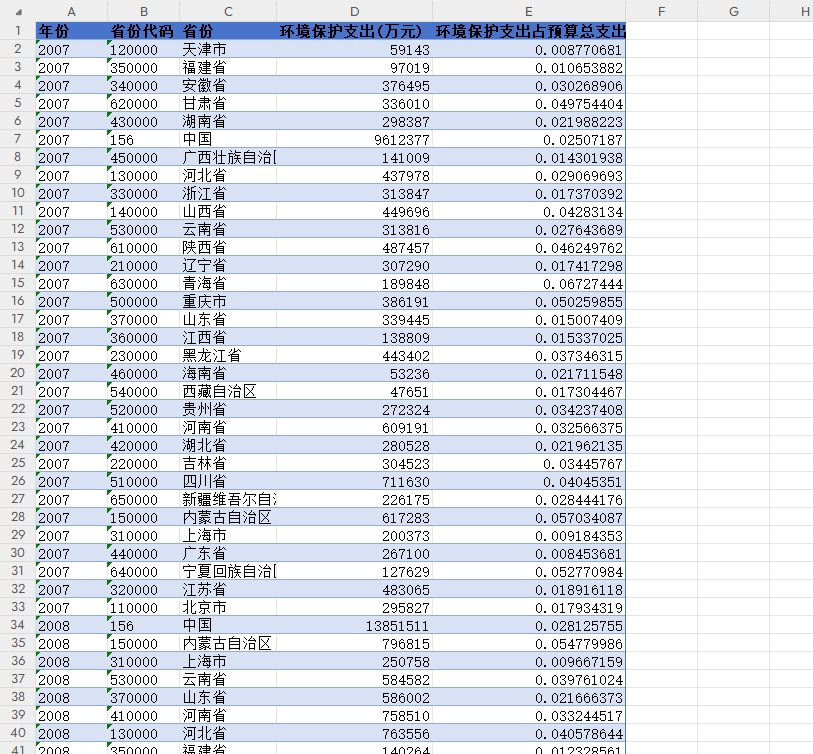Select cell containing 湖北省
The image size is (813, 754).
(x=228, y=445)
